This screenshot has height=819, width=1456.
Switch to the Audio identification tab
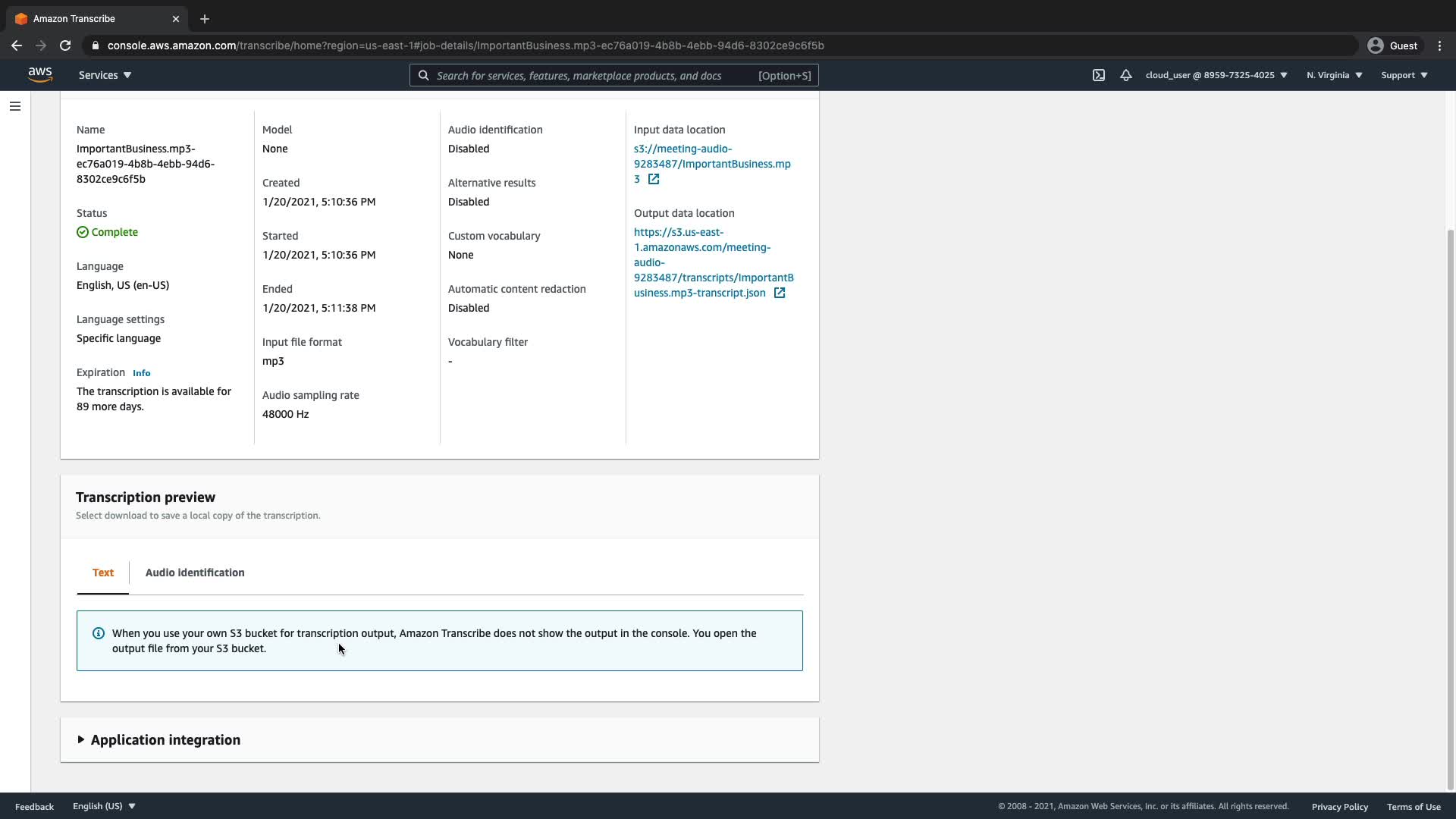point(195,573)
